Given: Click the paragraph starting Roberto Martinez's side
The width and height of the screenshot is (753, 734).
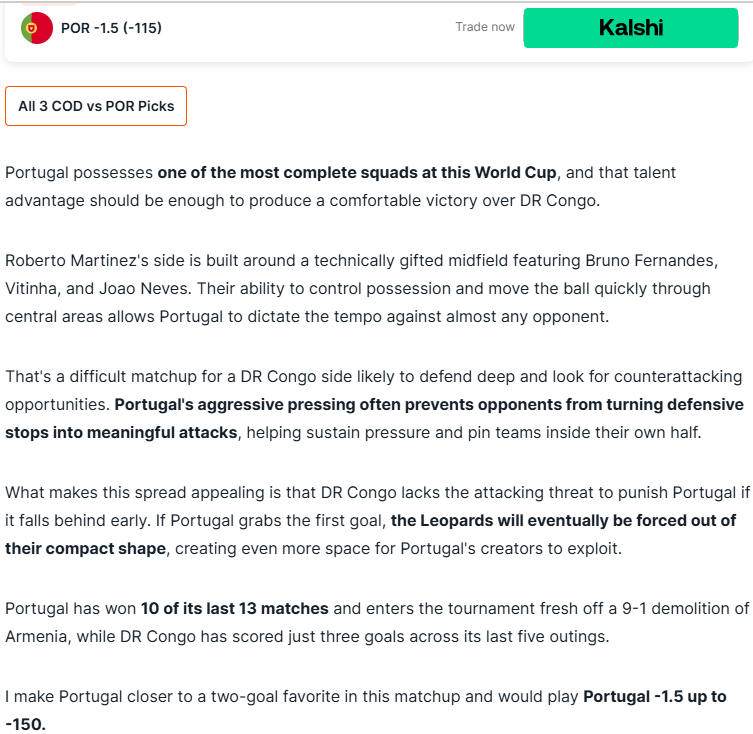Looking at the screenshot, I should click(362, 289).
